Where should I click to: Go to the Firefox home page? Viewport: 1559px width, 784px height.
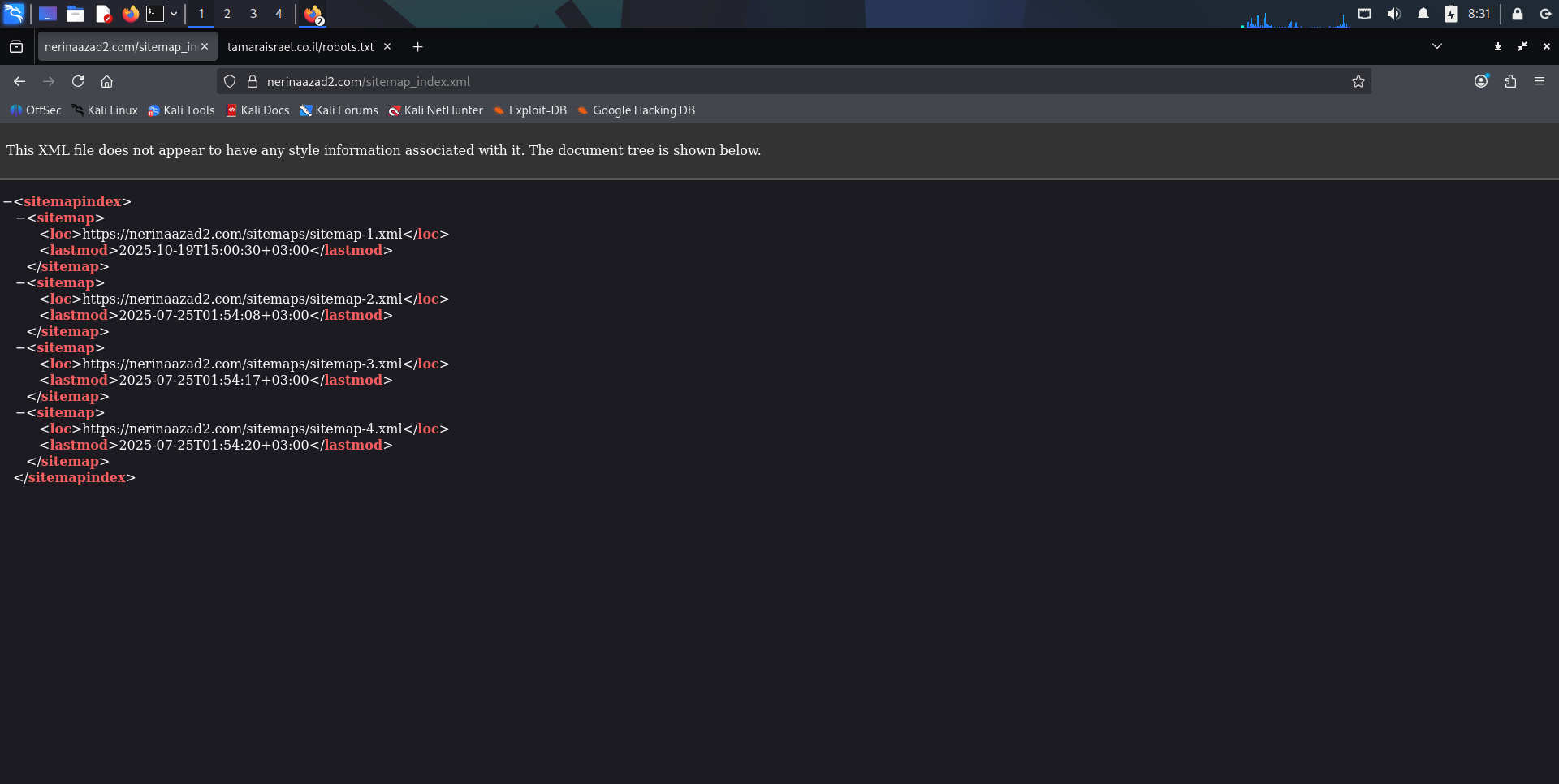(x=106, y=81)
